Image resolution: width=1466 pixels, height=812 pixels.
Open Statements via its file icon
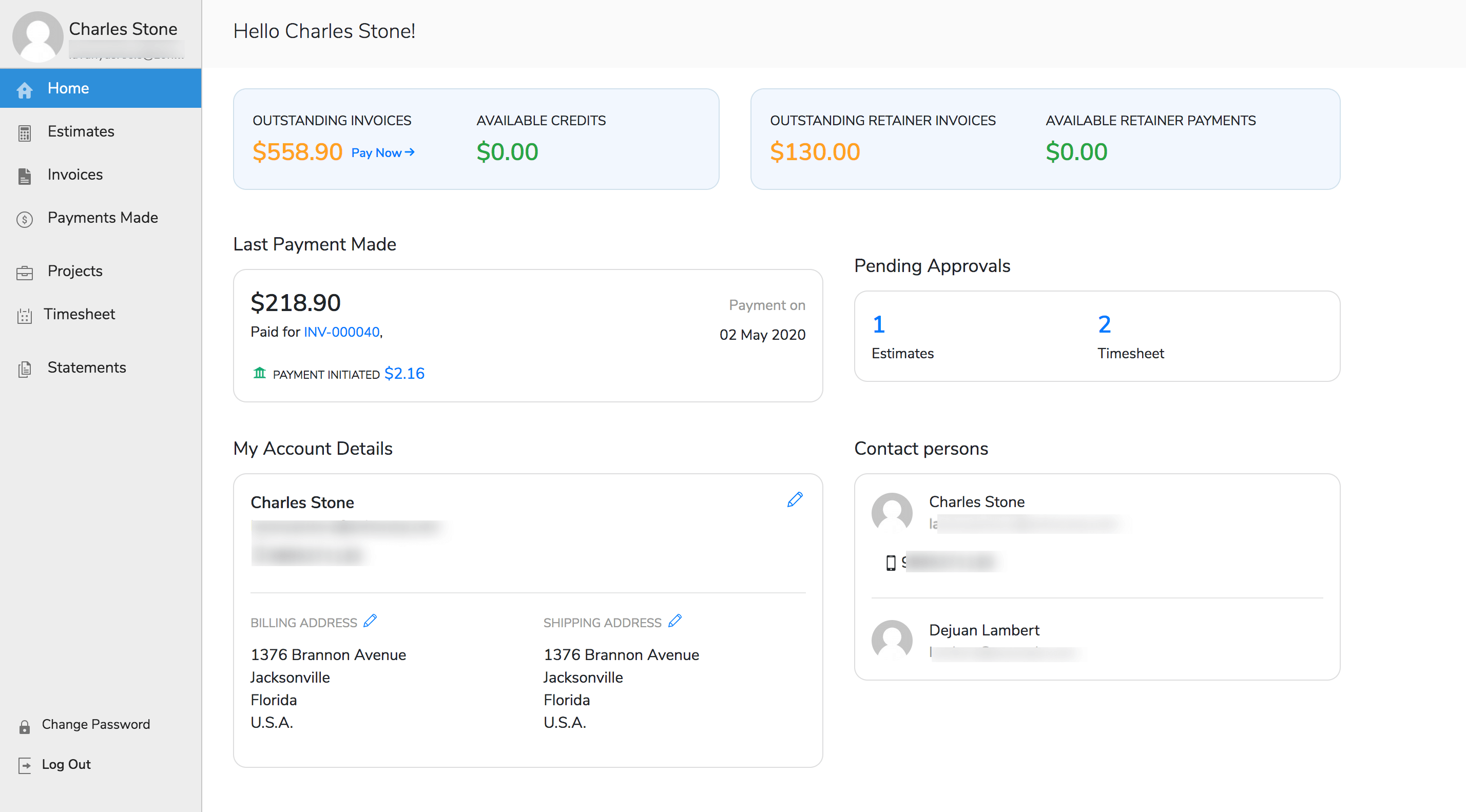[25, 369]
